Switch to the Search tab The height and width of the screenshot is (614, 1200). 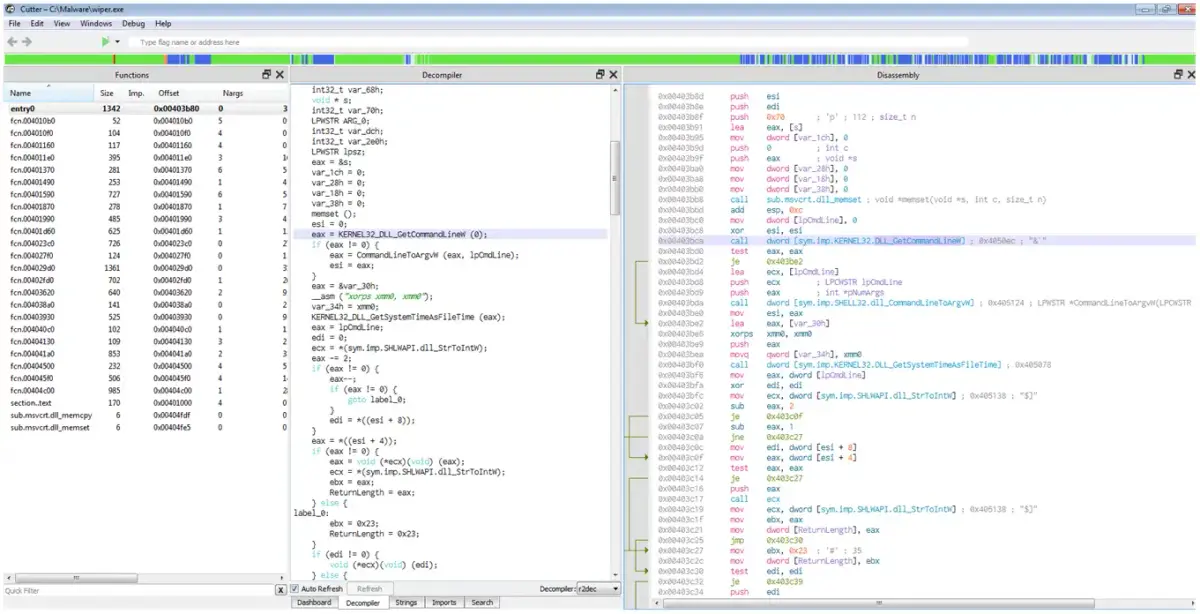coord(482,602)
